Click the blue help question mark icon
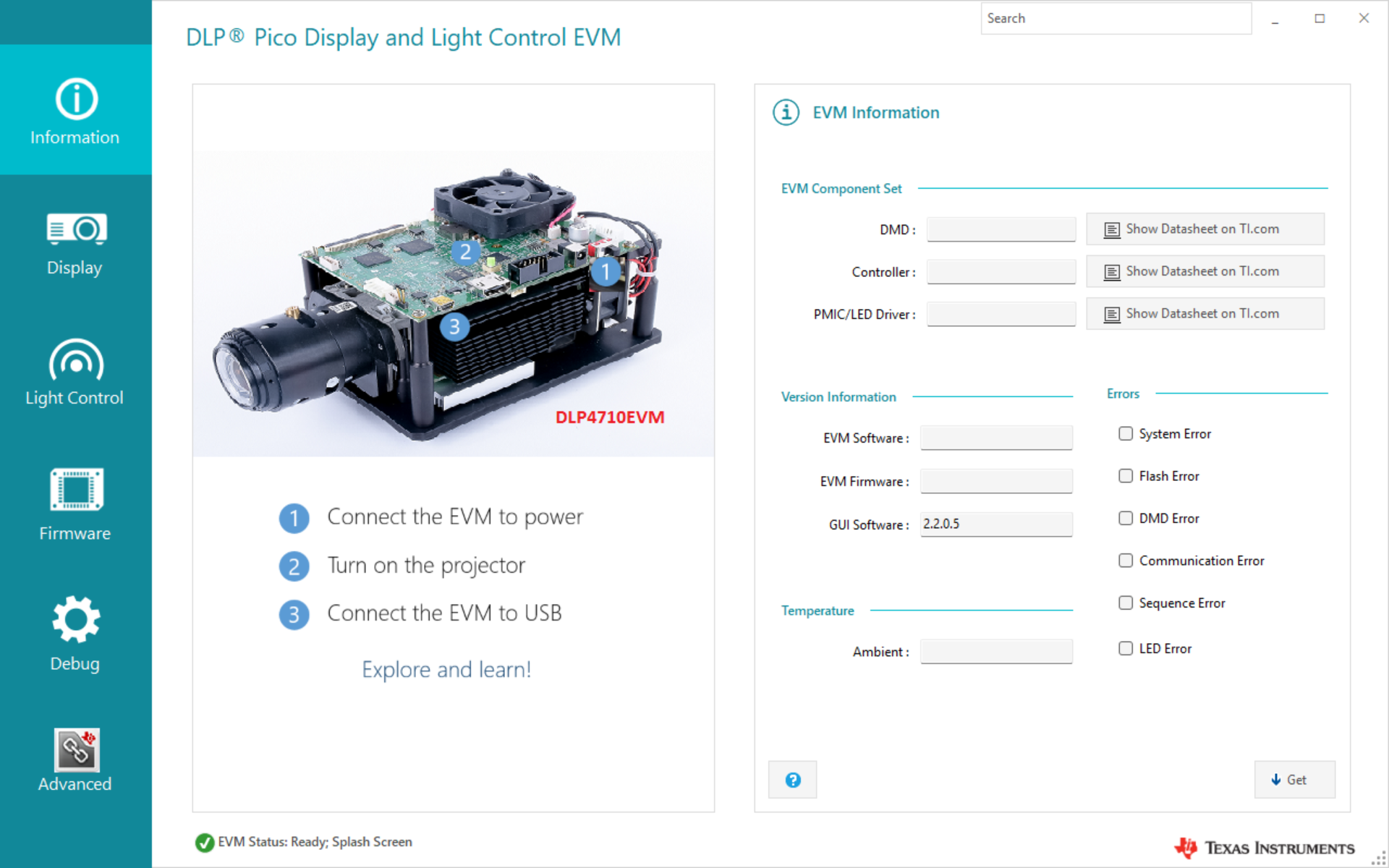1389x868 pixels. [793, 780]
